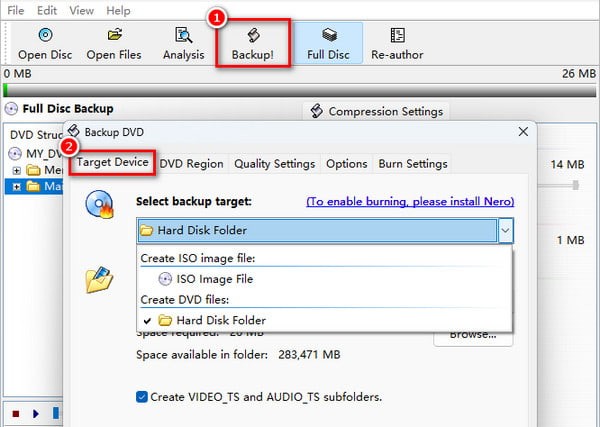Image resolution: width=600 pixels, height=427 pixels.
Task: Click the space available value 283,471 MB
Action: coord(309,355)
